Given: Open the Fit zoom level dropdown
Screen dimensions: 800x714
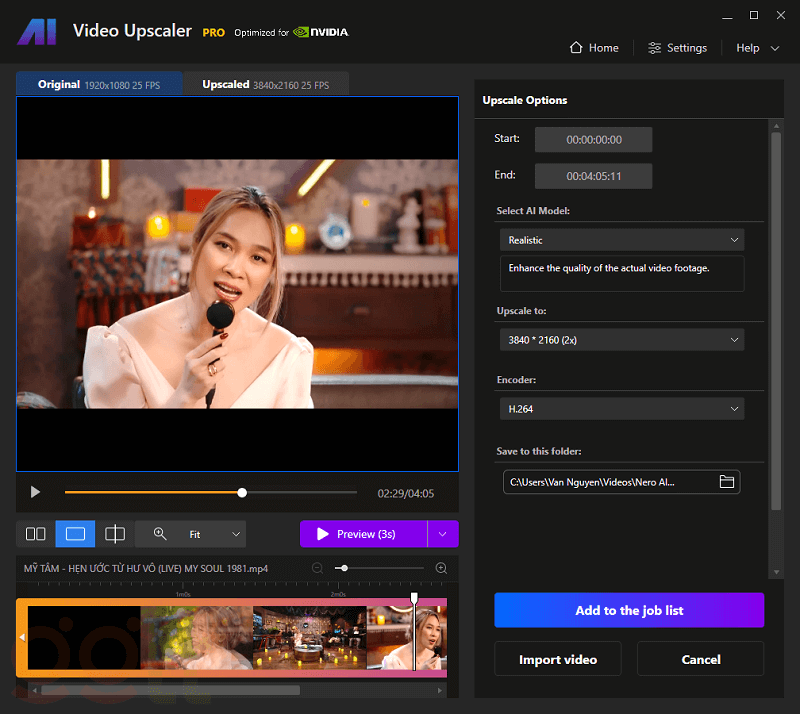Looking at the screenshot, I should (x=213, y=534).
